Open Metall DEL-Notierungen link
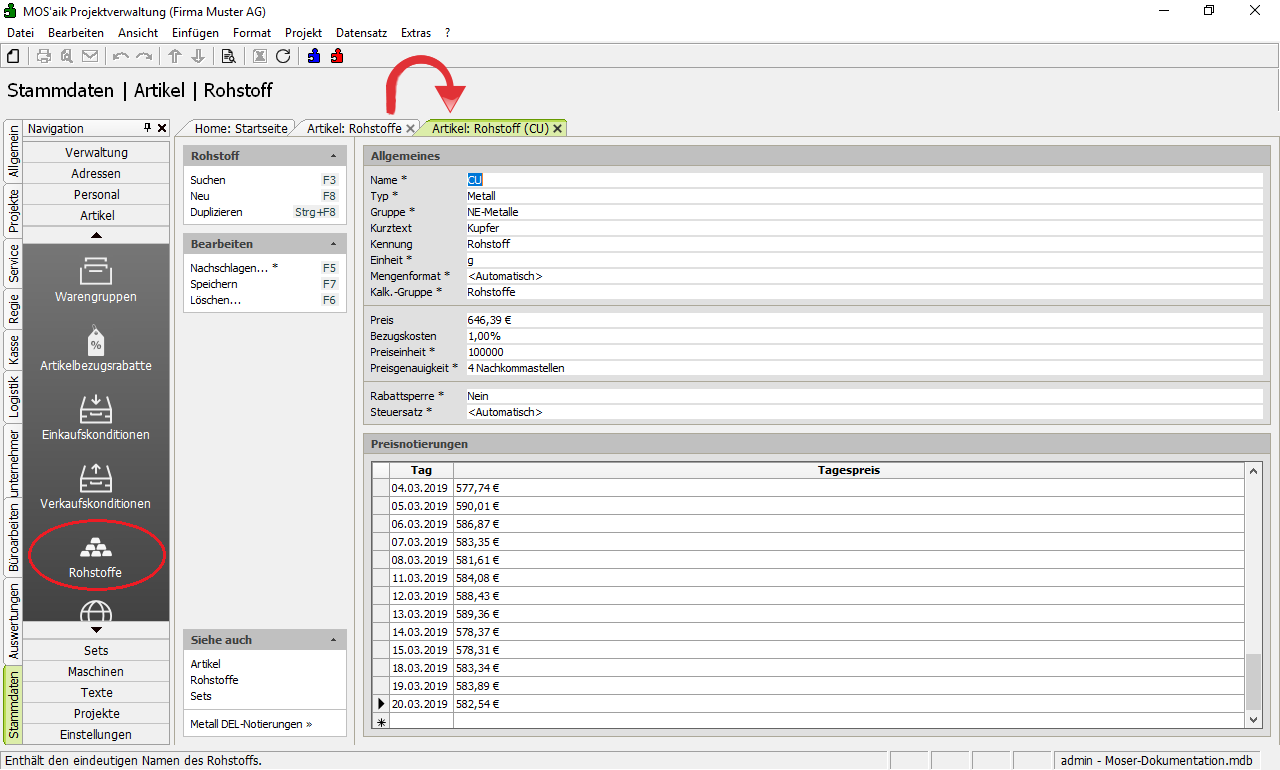Viewport: 1280px width, 770px height. 251,724
